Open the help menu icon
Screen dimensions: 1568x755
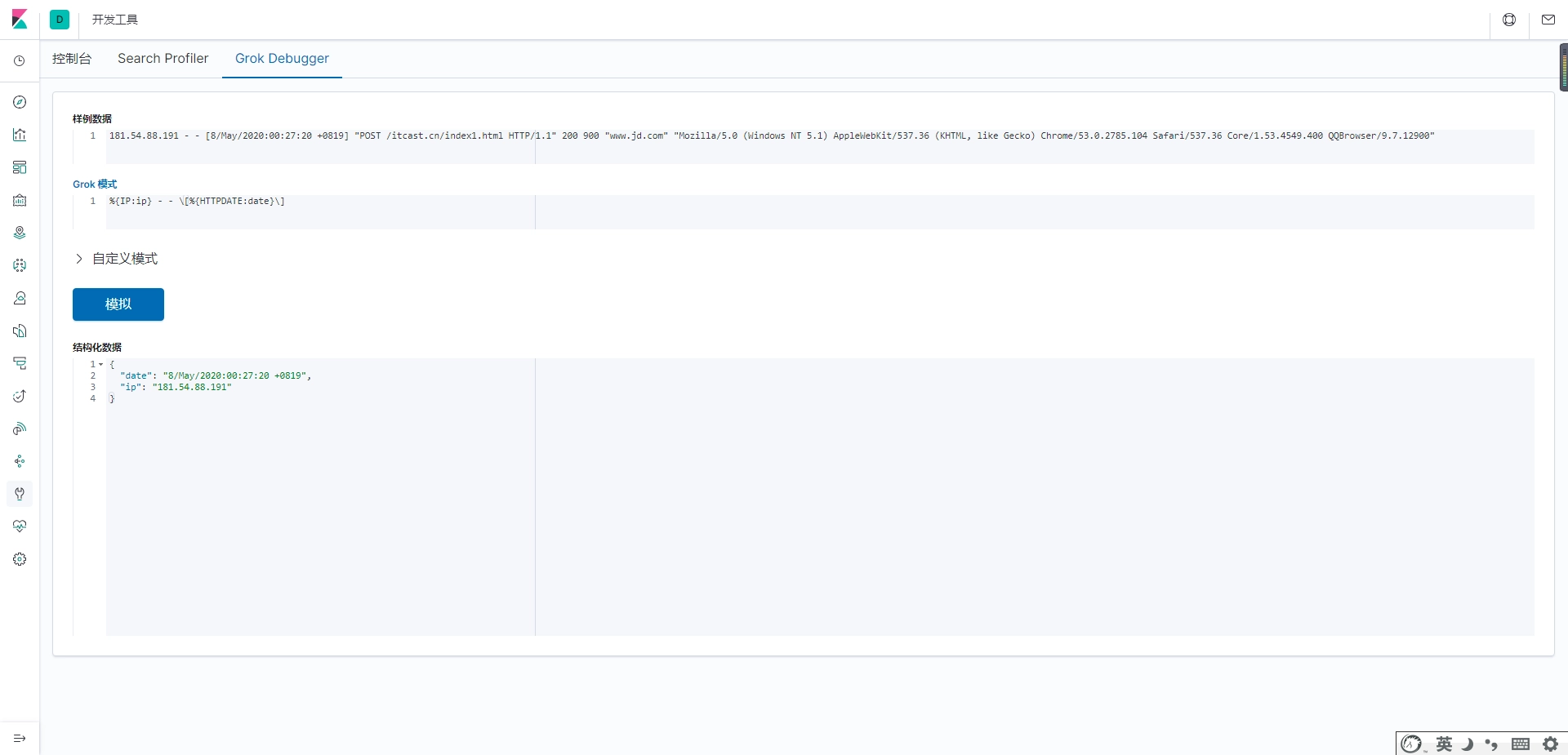pos(1509,20)
